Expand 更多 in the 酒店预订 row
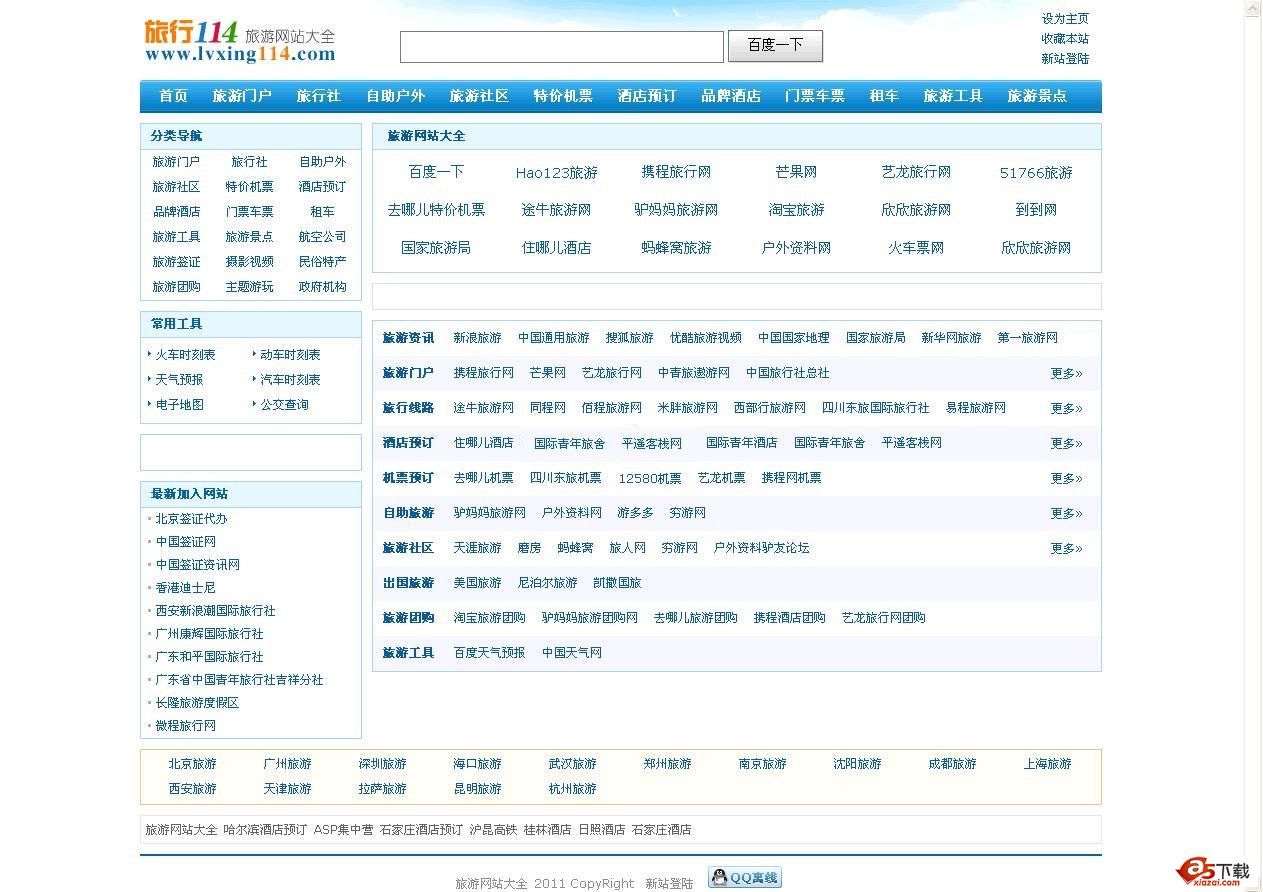The height and width of the screenshot is (892, 1263). pos(1065,443)
